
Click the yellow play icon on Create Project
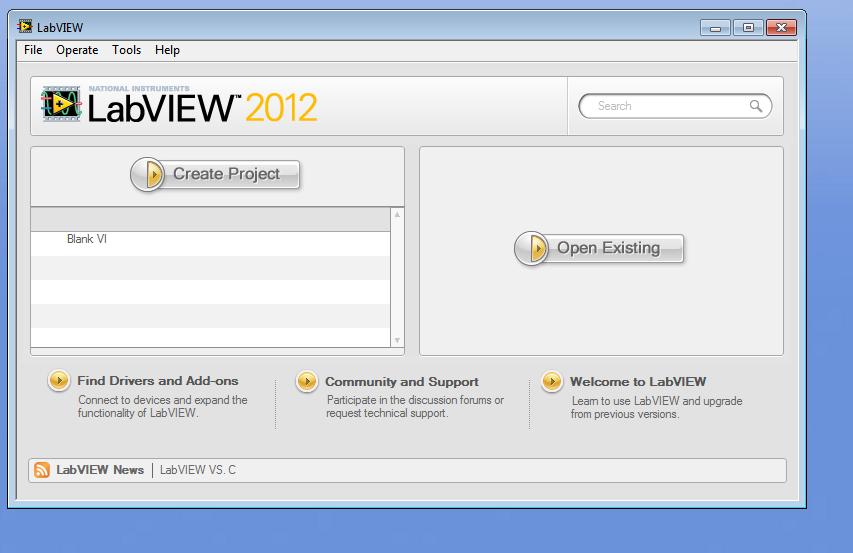[x=147, y=175]
